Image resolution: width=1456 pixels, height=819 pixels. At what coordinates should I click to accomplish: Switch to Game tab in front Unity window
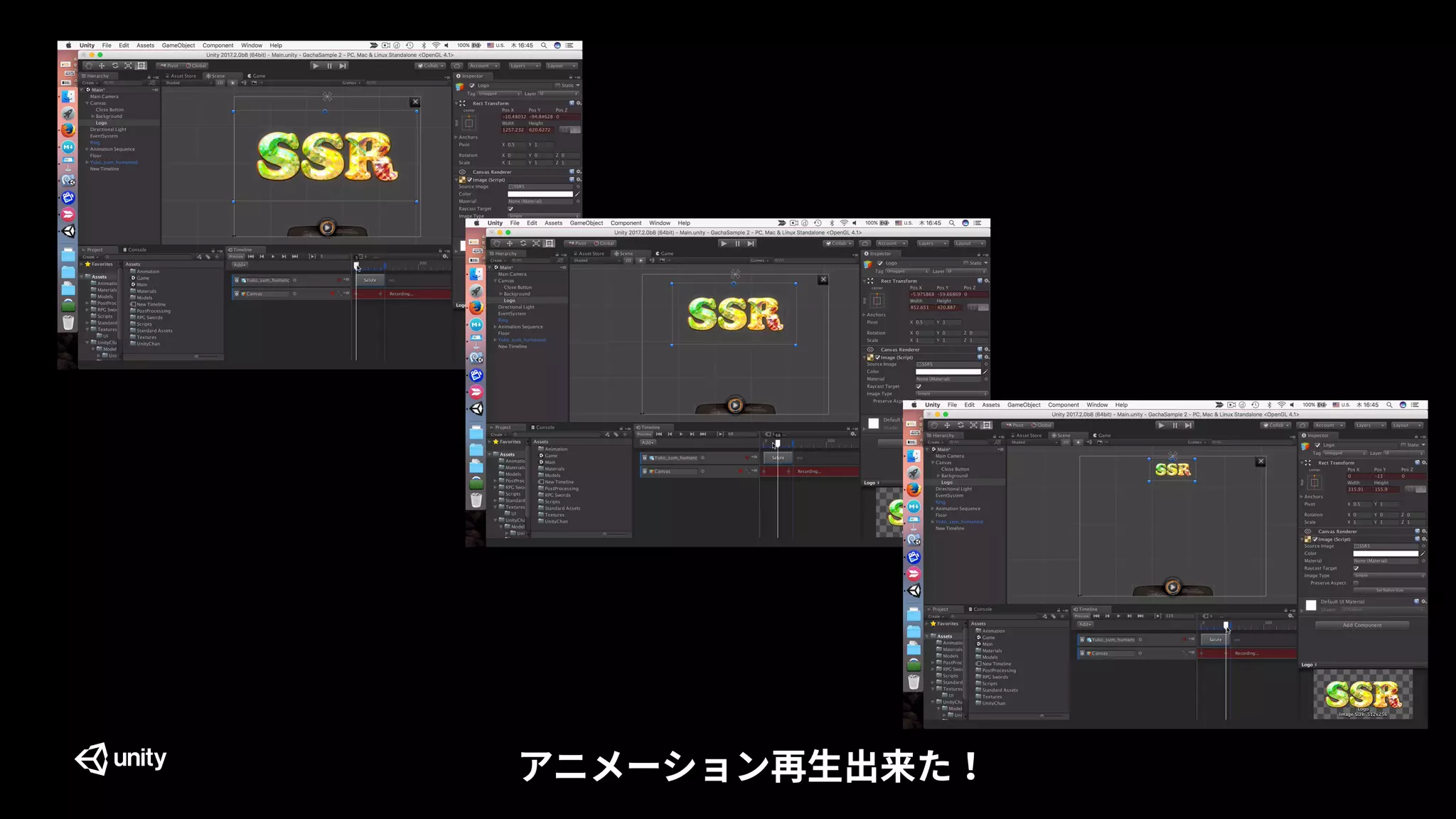coord(1103,435)
